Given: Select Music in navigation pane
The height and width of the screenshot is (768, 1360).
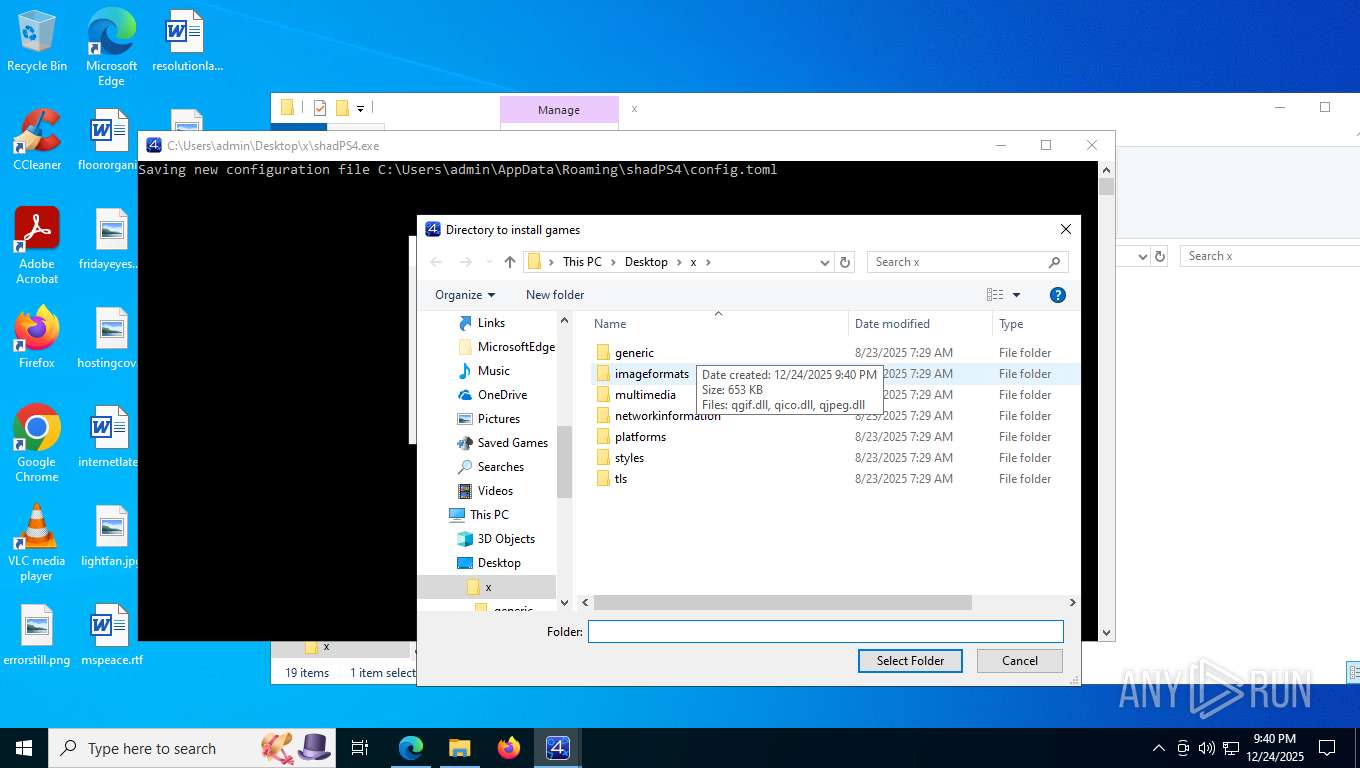Looking at the screenshot, I should point(493,371).
